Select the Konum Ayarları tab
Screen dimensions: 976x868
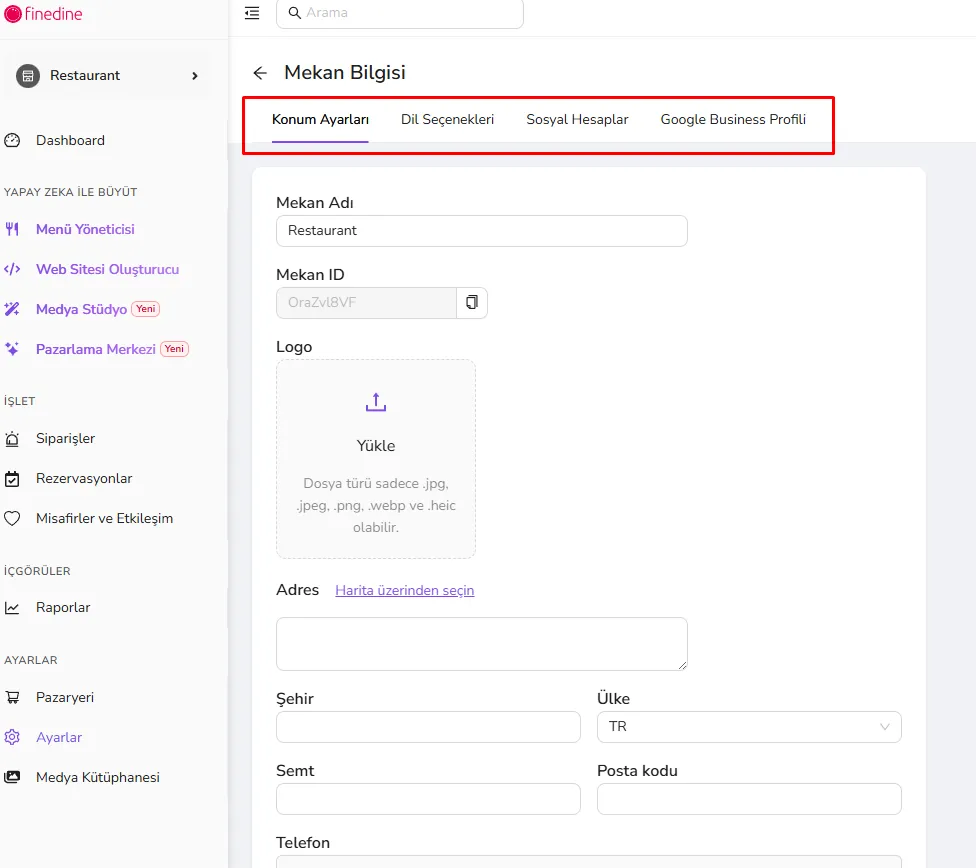pos(321,120)
